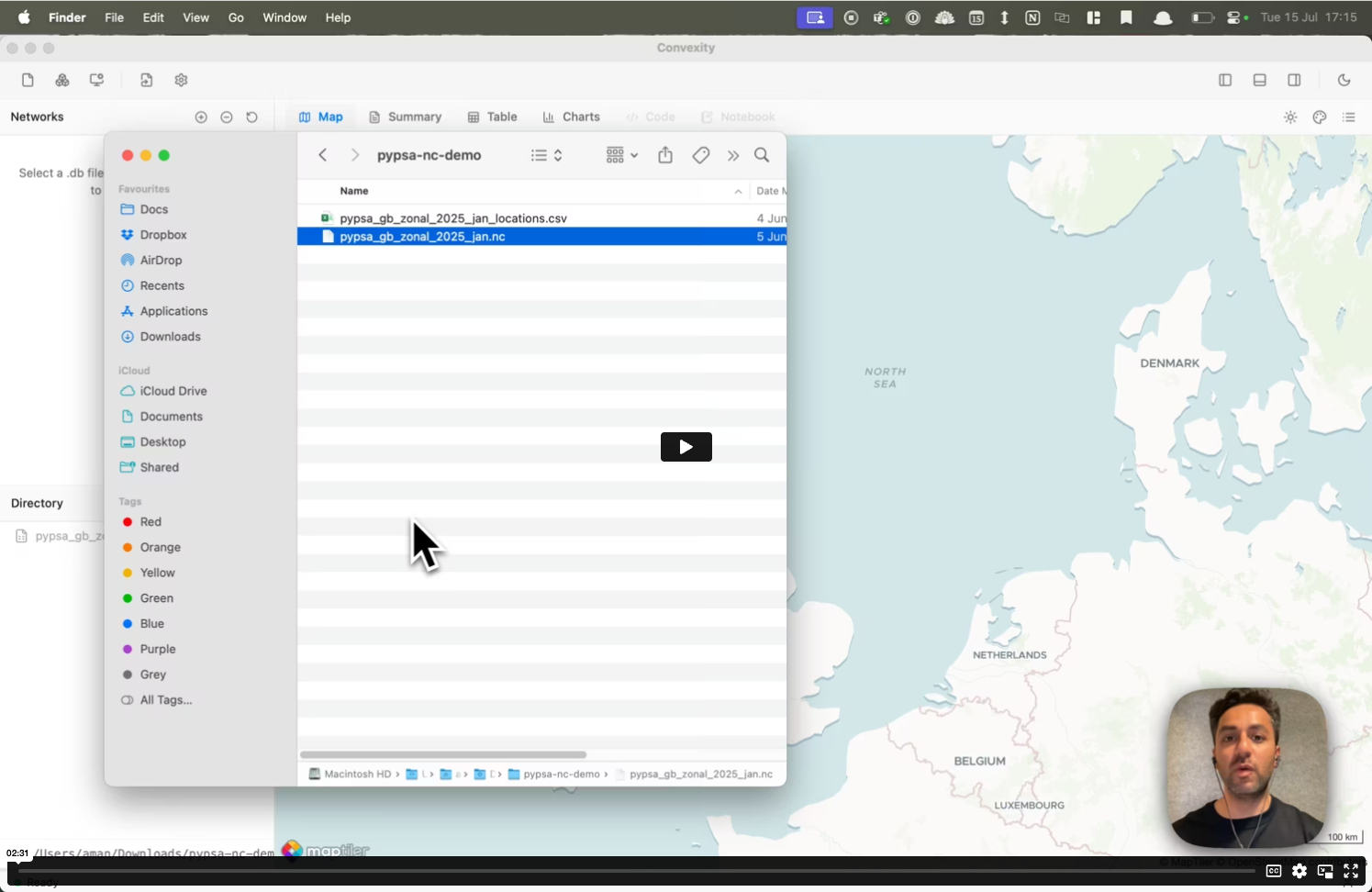The width and height of the screenshot is (1372, 892).
Task: Switch to the Summary tab
Action: coord(405,117)
